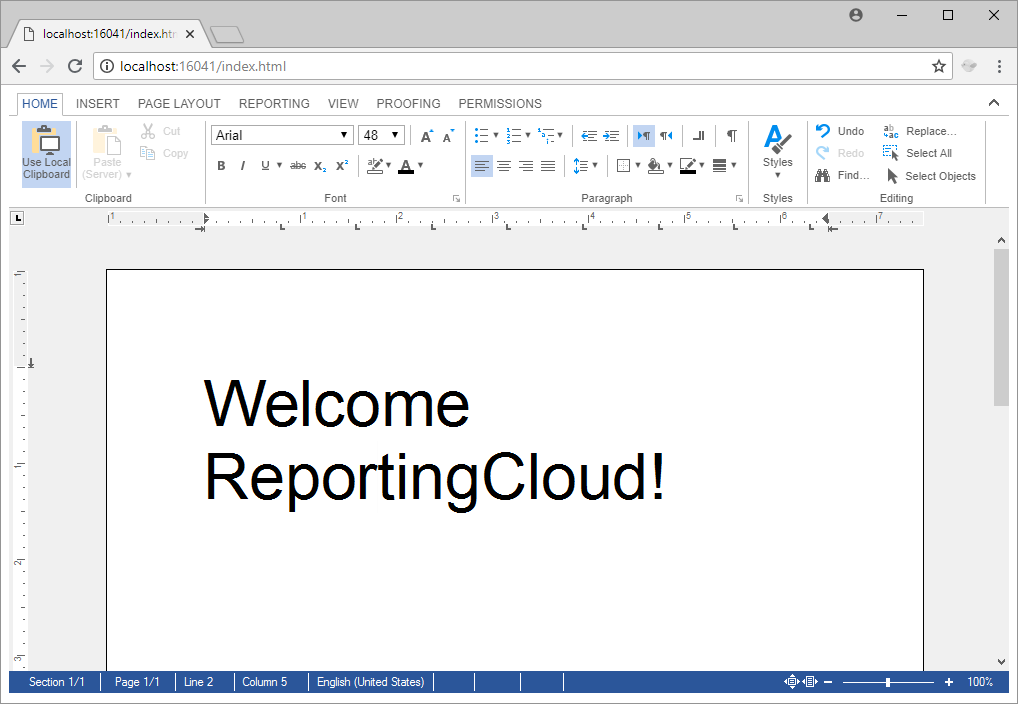Decrease paragraph indent
This screenshot has height=704, width=1018.
point(589,136)
